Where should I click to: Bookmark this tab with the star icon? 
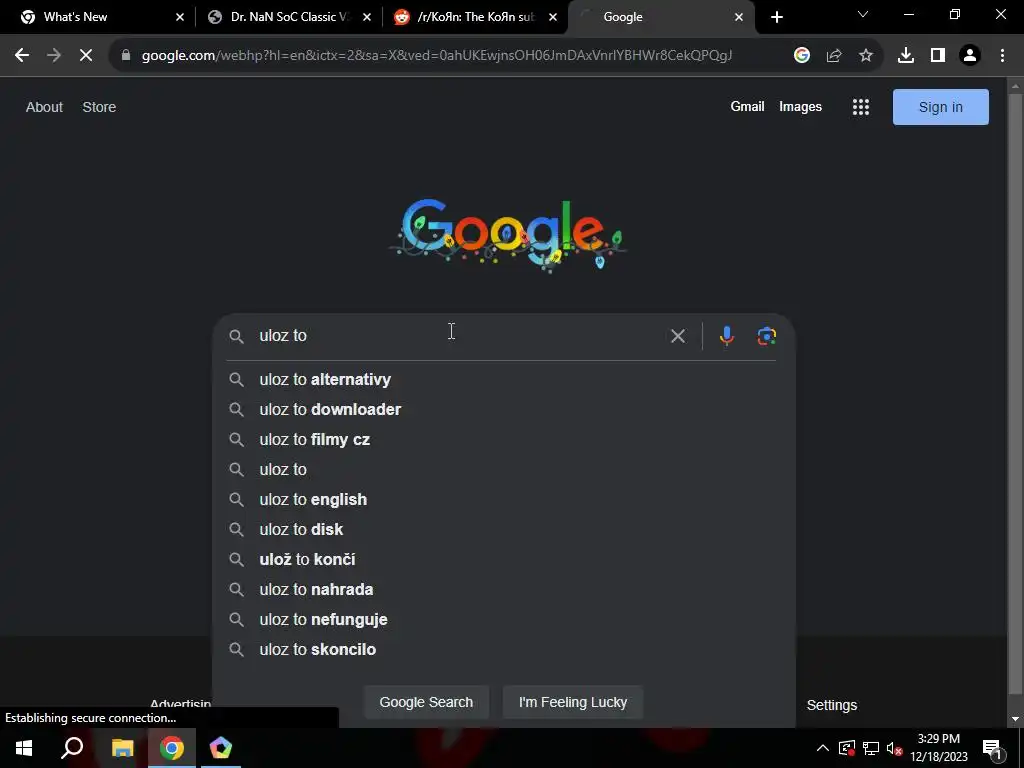point(866,56)
